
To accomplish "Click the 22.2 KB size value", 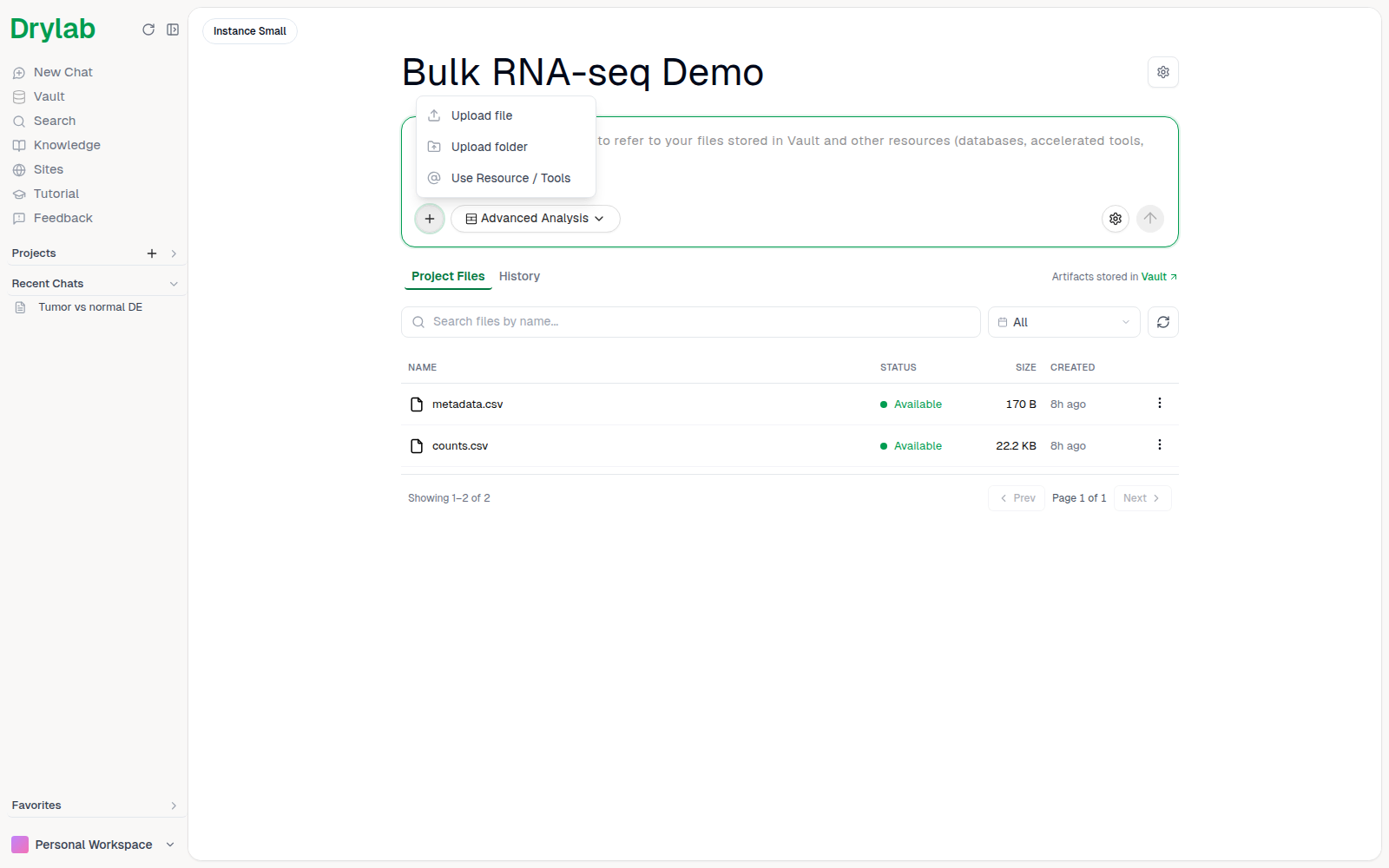I will pos(1016,446).
